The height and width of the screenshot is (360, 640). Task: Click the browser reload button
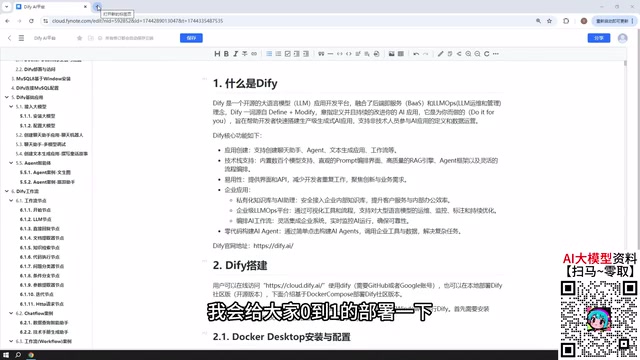(31, 21)
